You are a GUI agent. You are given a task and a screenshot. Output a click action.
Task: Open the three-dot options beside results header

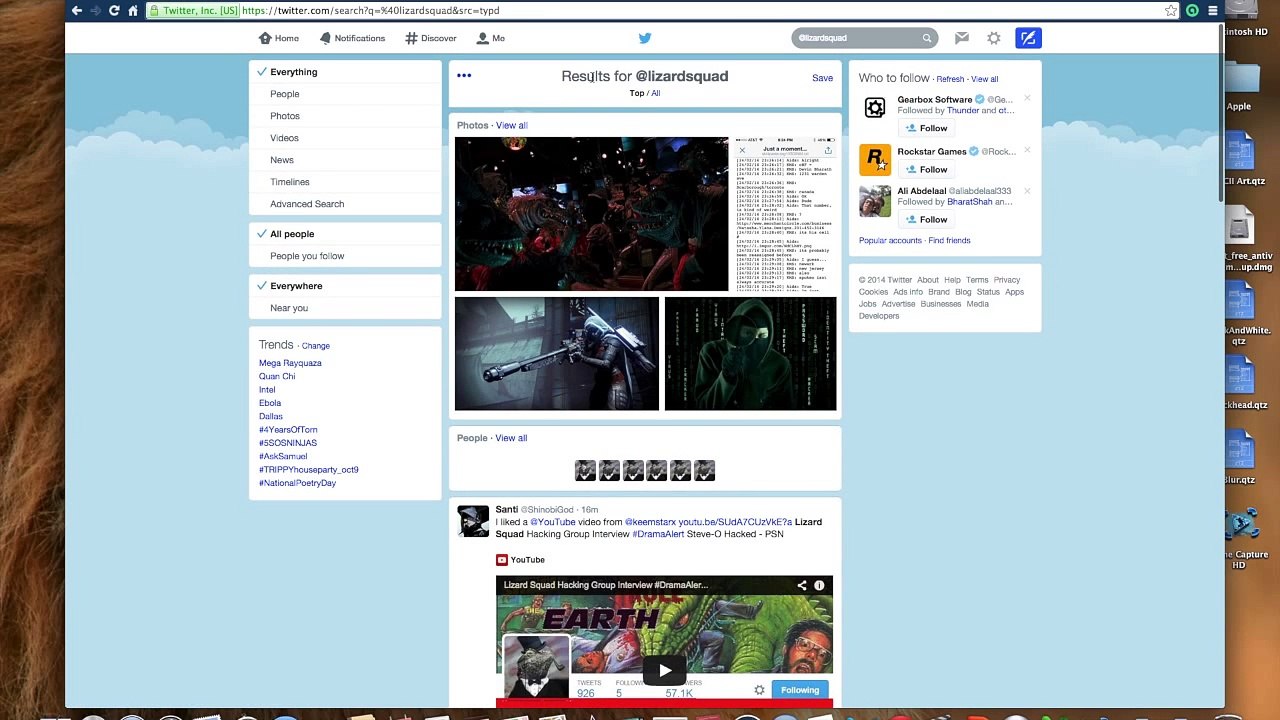click(x=464, y=75)
